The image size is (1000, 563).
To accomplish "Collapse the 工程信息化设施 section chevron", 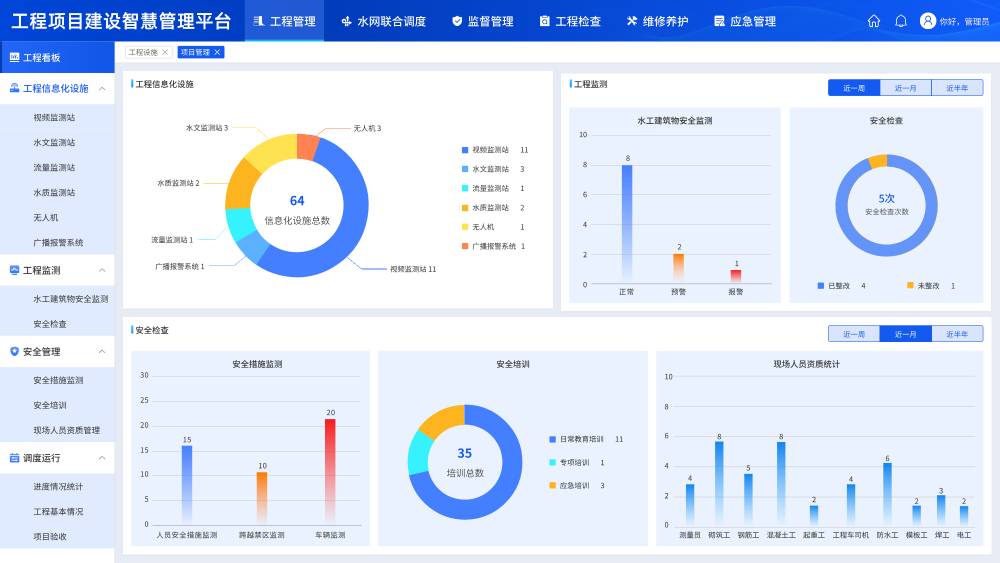I will 102,89.
